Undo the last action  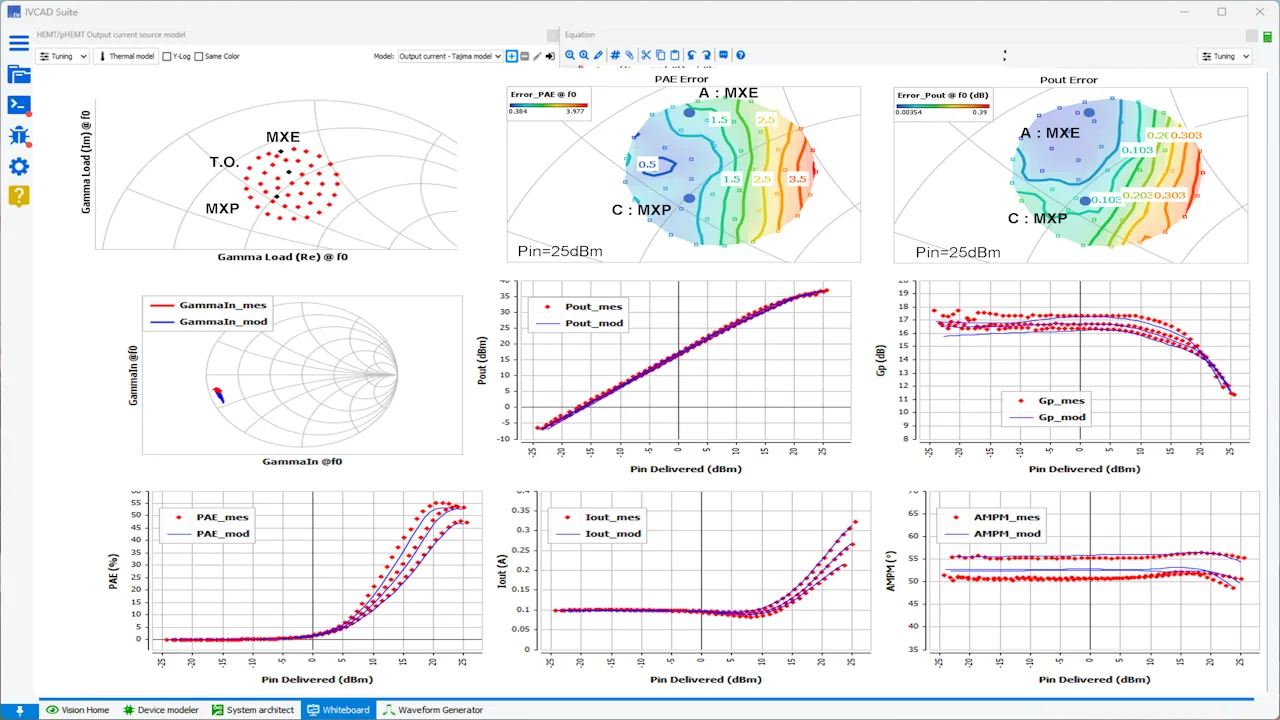tap(690, 55)
